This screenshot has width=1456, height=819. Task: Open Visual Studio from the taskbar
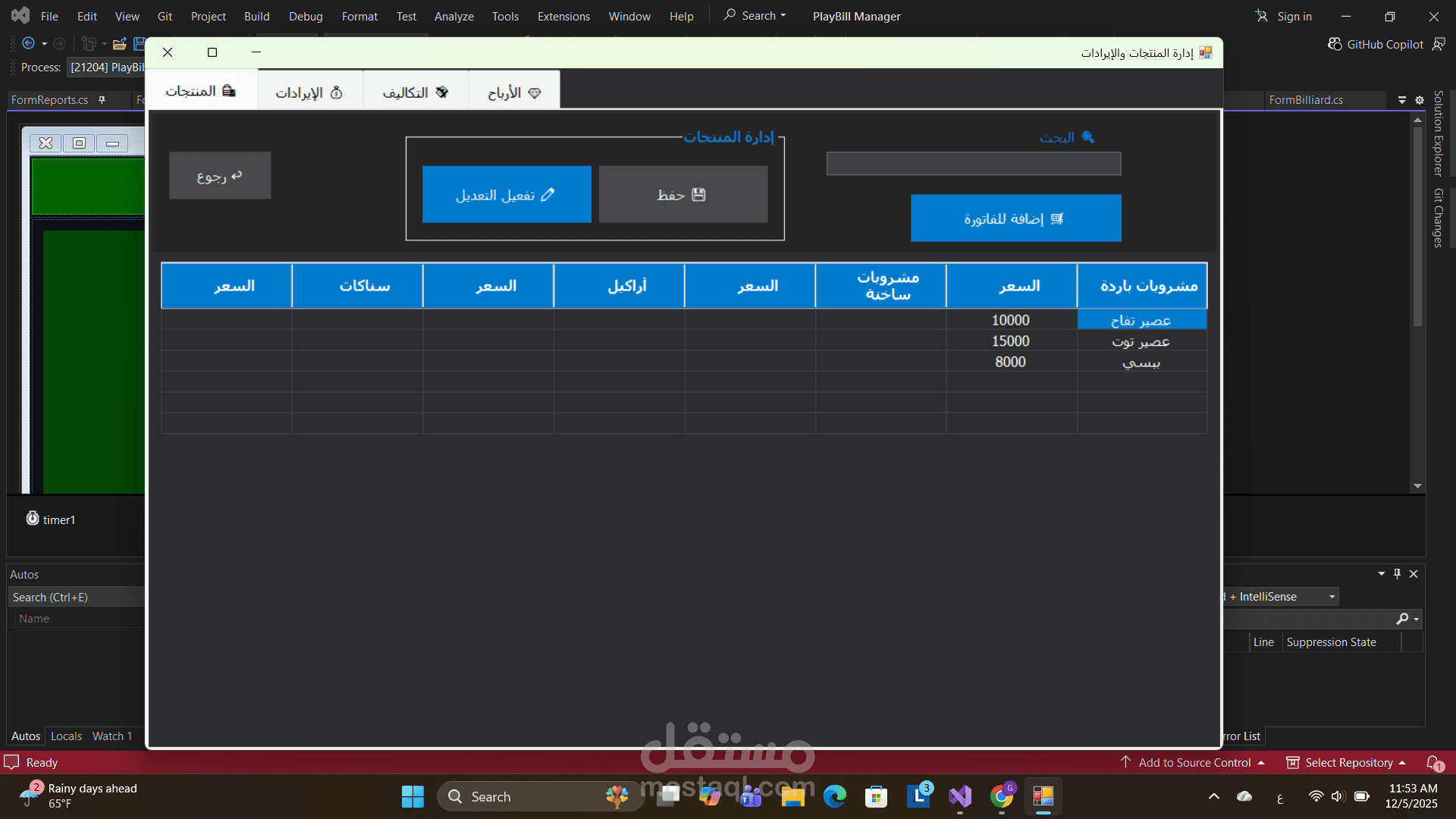click(x=960, y=796)
